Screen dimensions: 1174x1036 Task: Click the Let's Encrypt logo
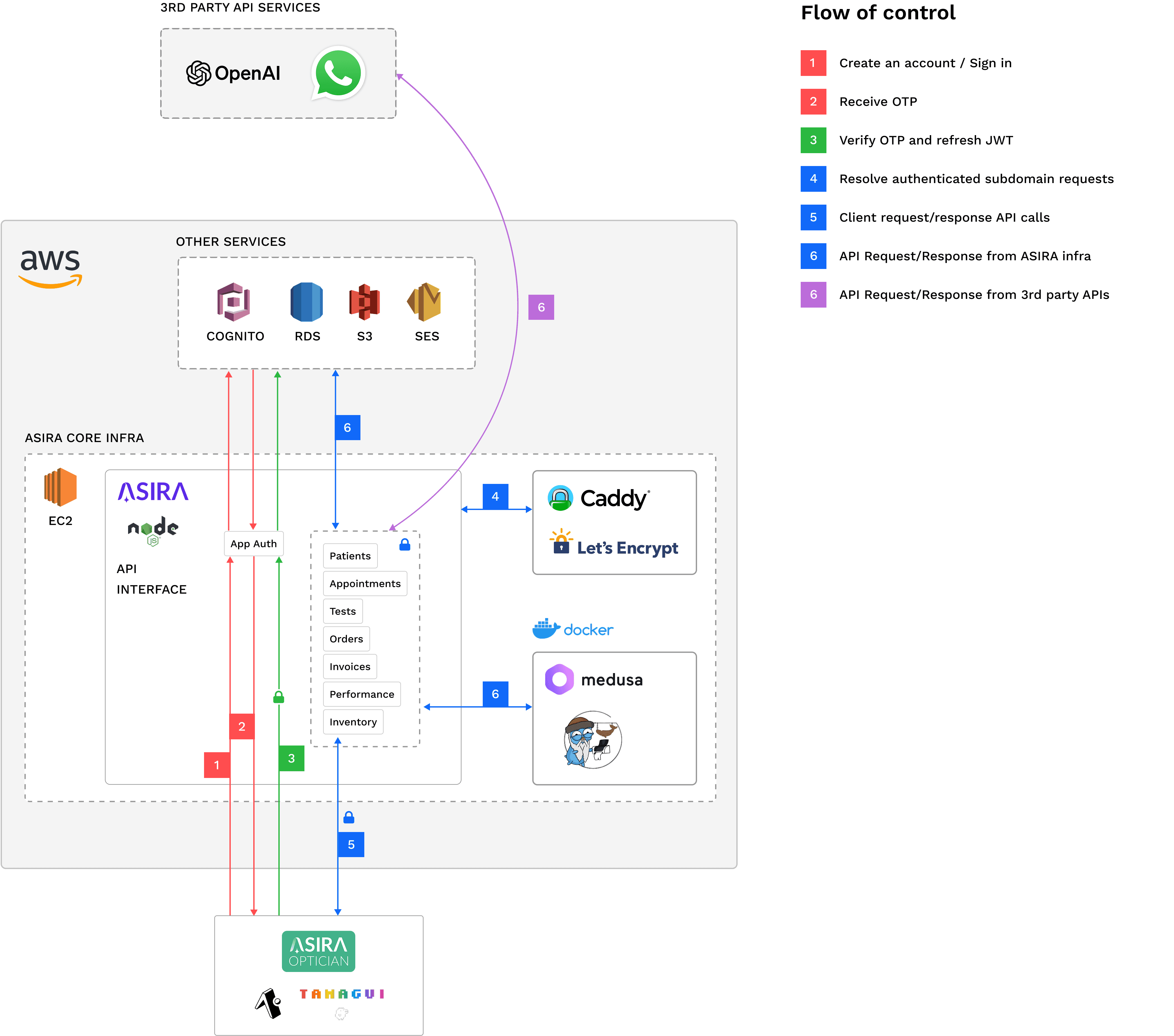(614, 544)
